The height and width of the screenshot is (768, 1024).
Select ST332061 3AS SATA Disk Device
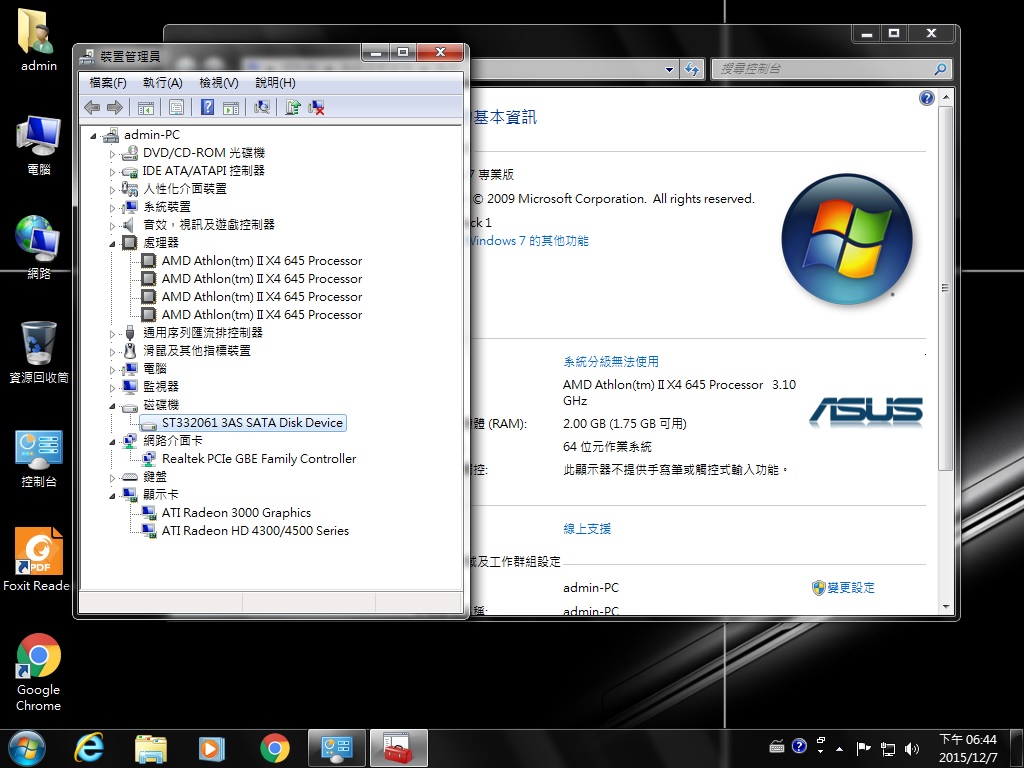click(x=252, y=423)
